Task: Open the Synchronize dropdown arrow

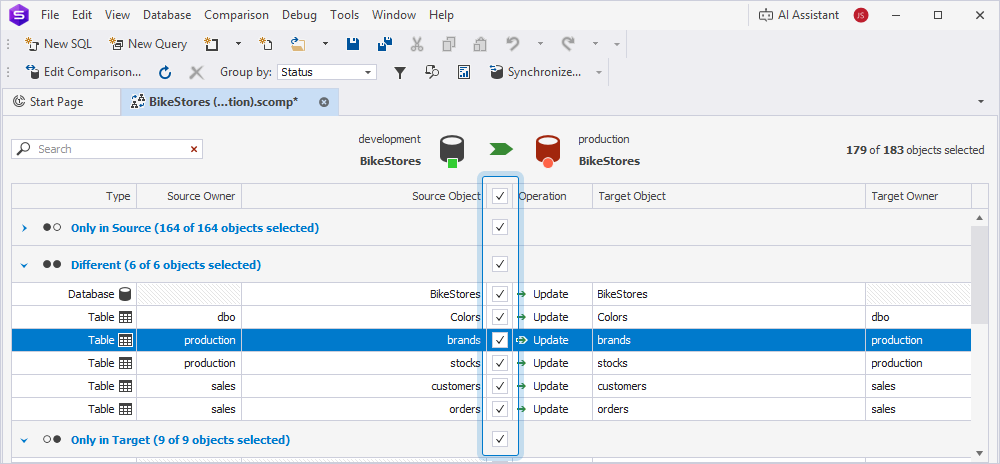Action: point(599,72)
